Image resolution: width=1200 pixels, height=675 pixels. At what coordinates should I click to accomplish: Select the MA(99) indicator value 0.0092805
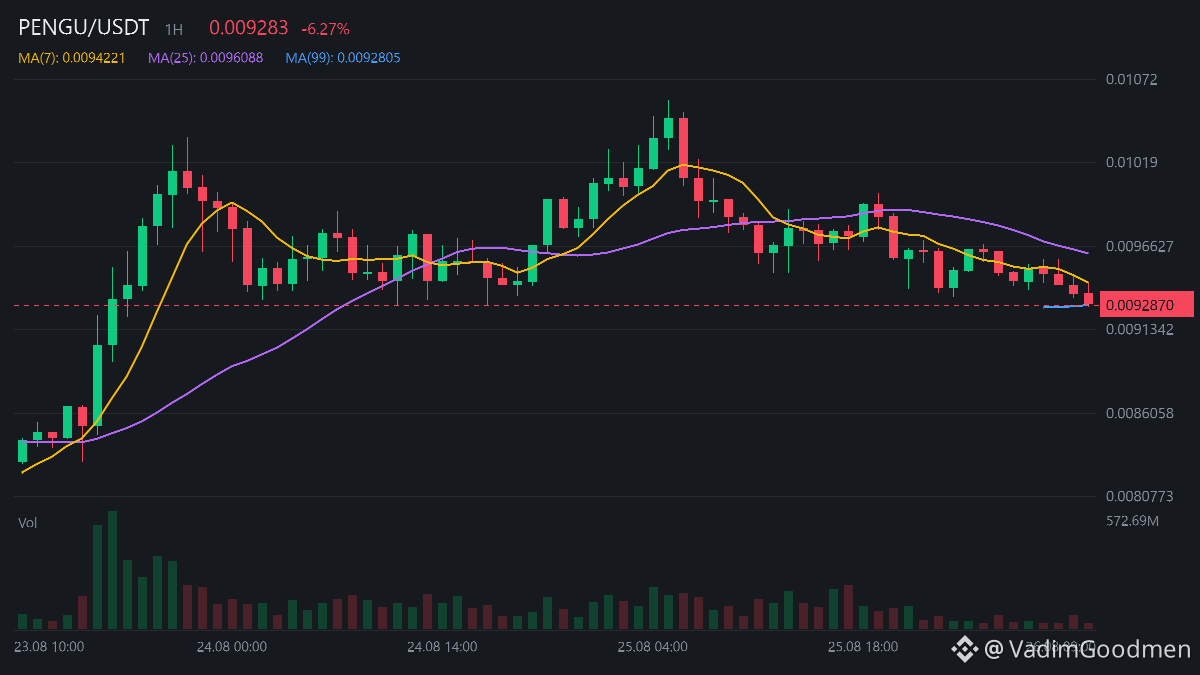pos(343,58)
